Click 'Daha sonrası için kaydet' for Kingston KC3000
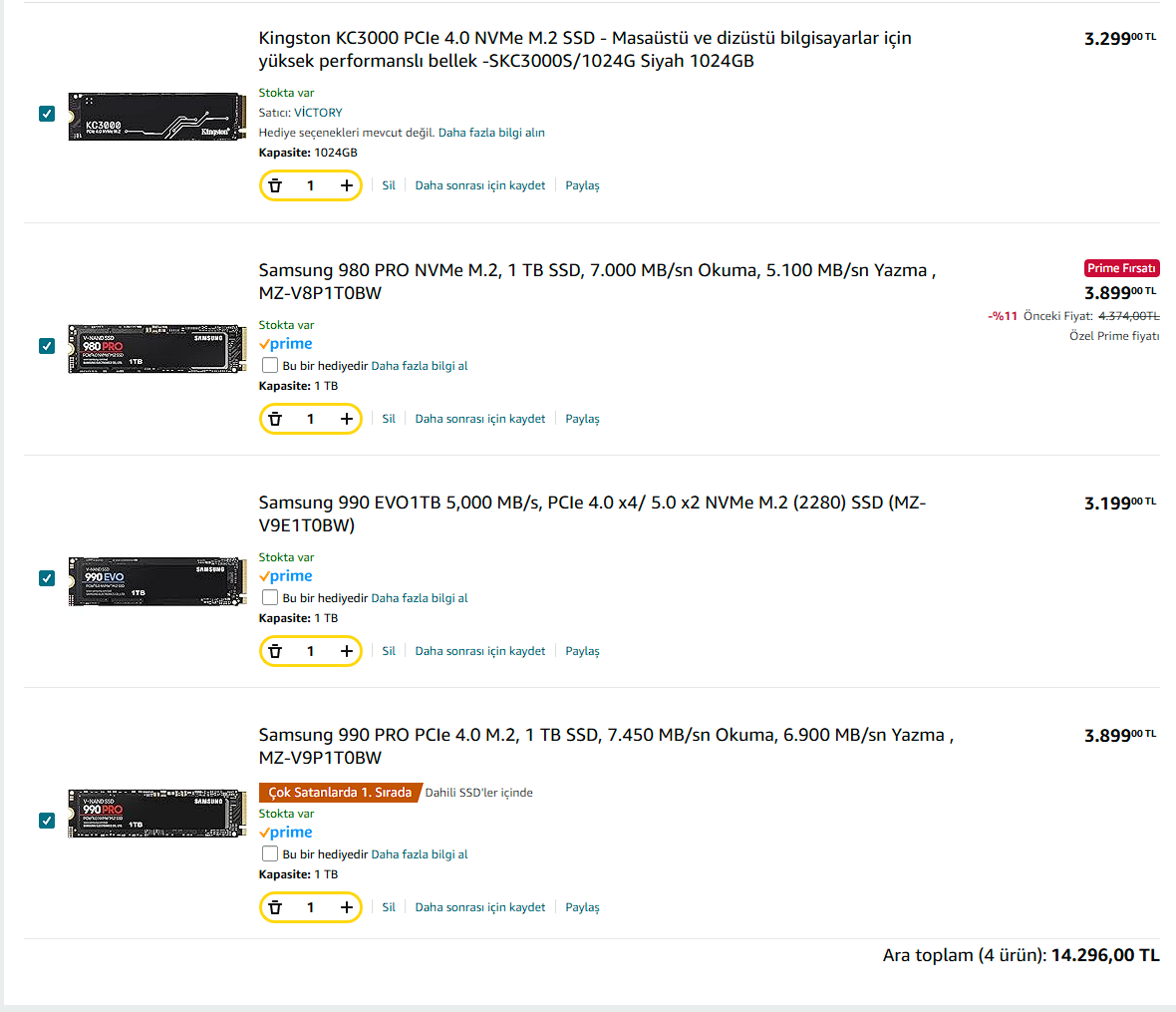This screenshot has width=1176, height=1012. coord(480,185)
